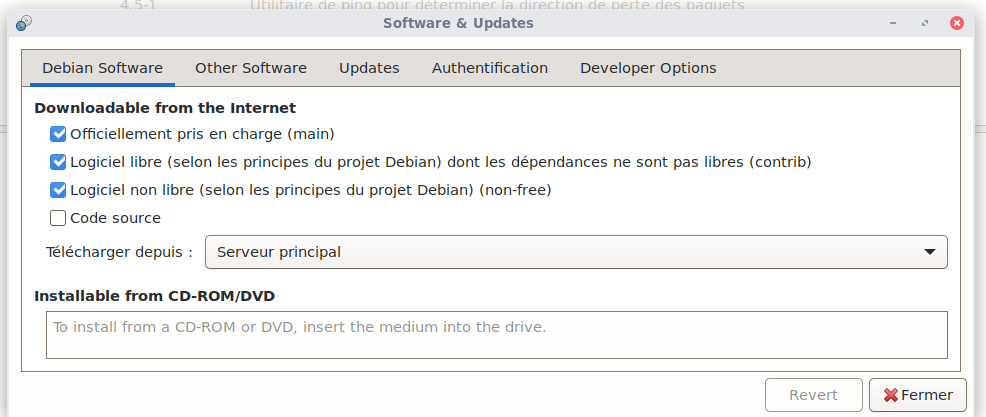Screen dimensions: 986x417
Task: Maximize the Software & Updates window
Action: (925, 23)
